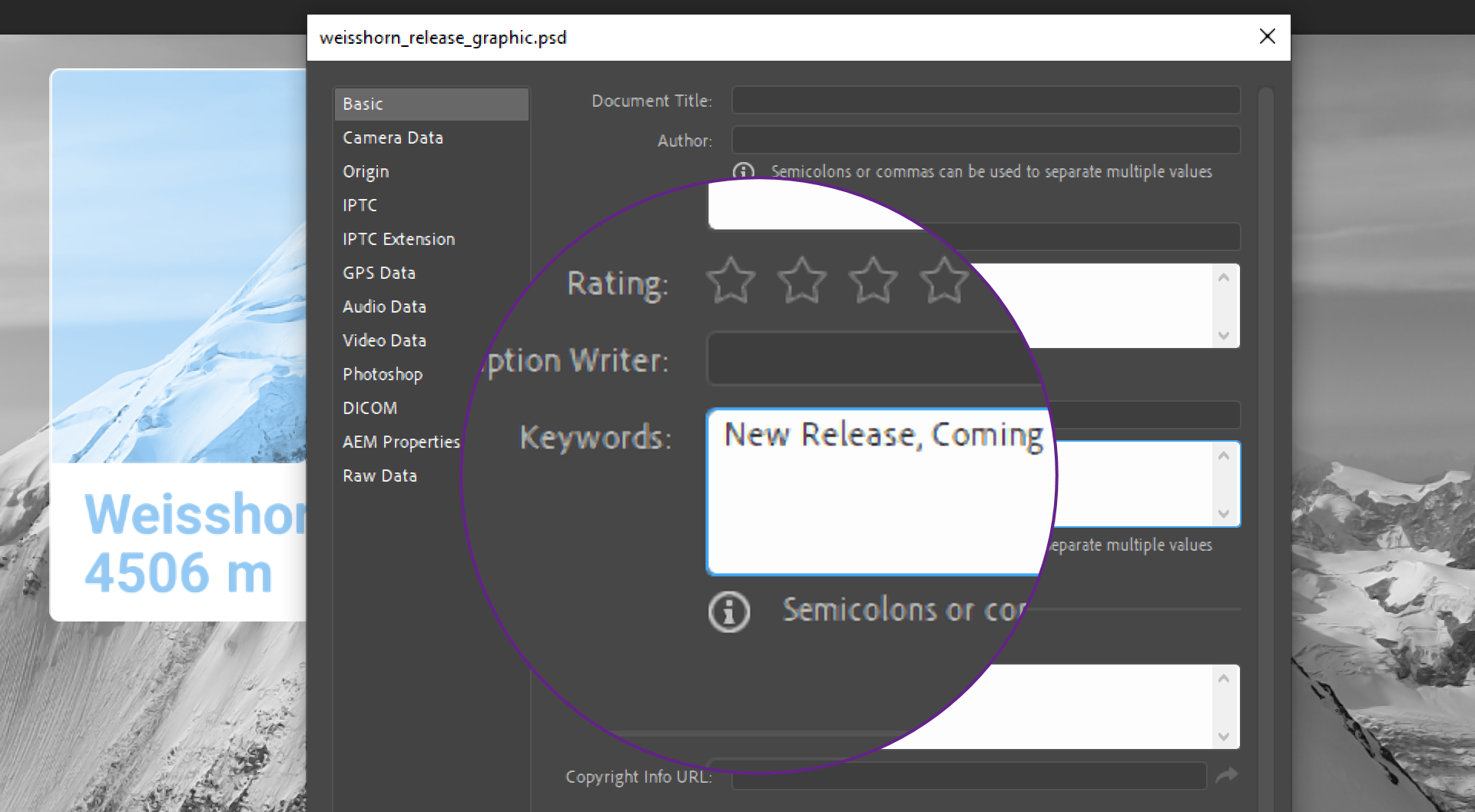Switch to GPS Data category

point(379,273)
